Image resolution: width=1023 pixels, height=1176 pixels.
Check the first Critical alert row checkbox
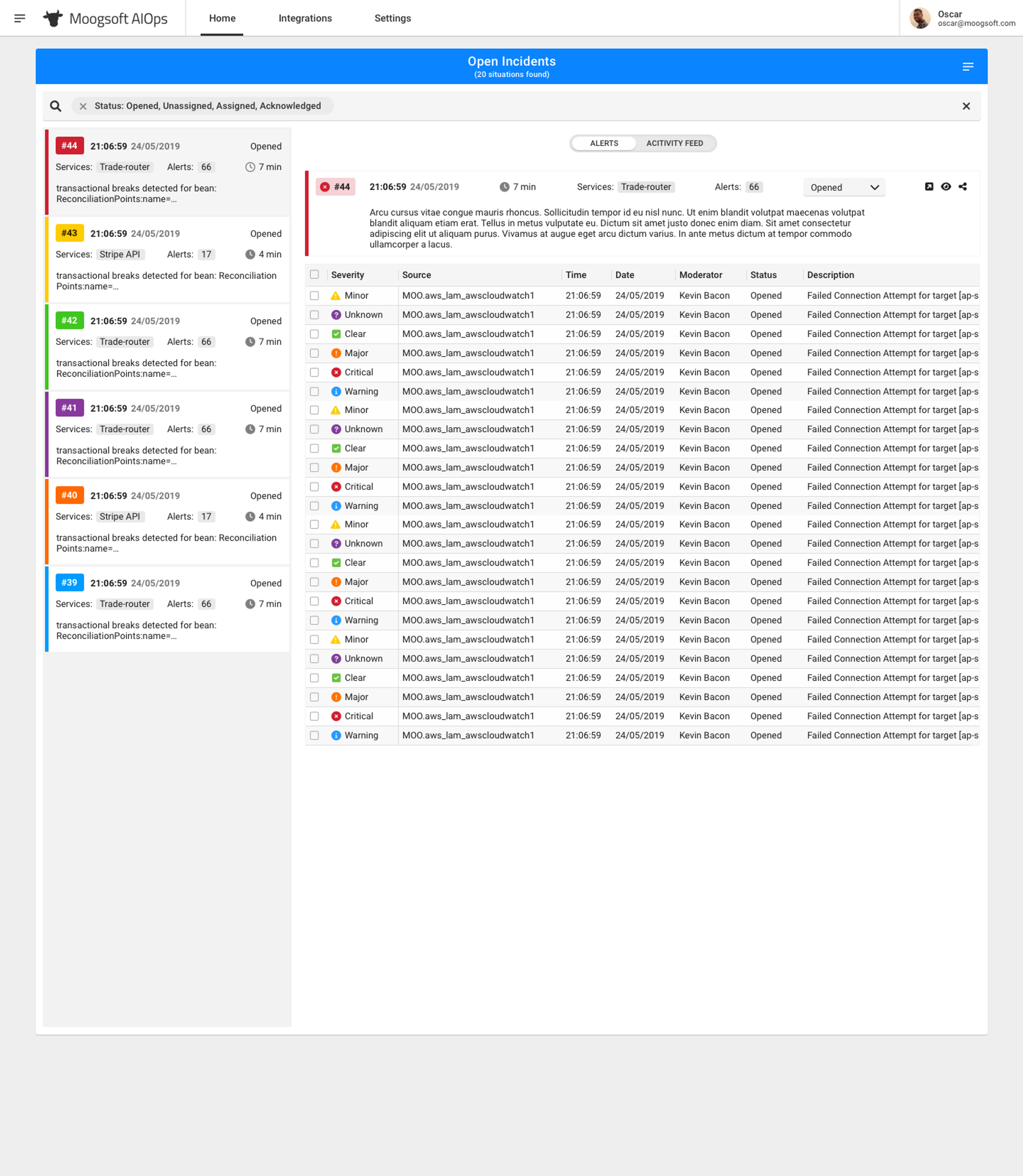tap(315, 372)
